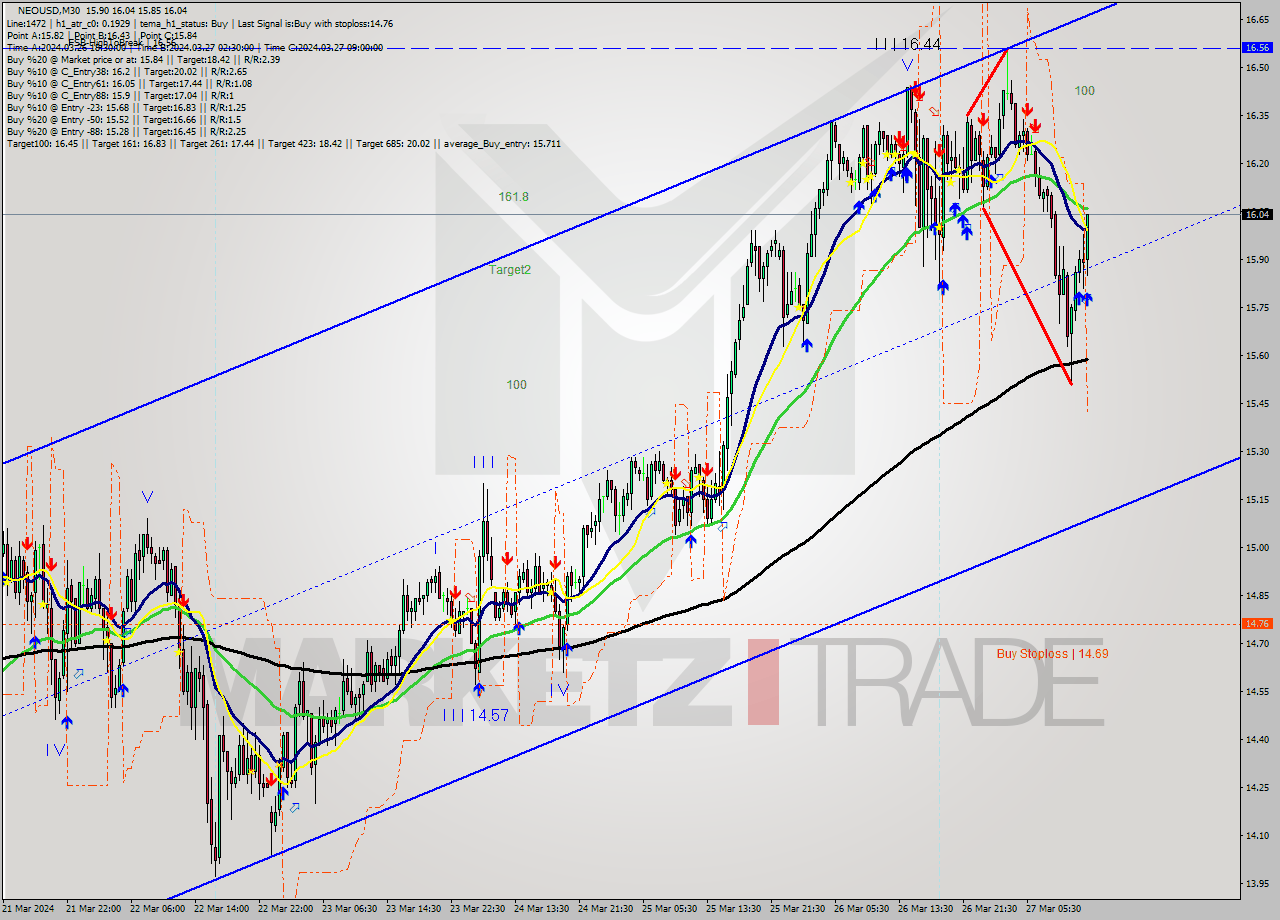The width and height of the screenshot is (1280, 920).
Task: Select the 'Buy %20 @ Market price' line
Action: click(x=143, y=59)
